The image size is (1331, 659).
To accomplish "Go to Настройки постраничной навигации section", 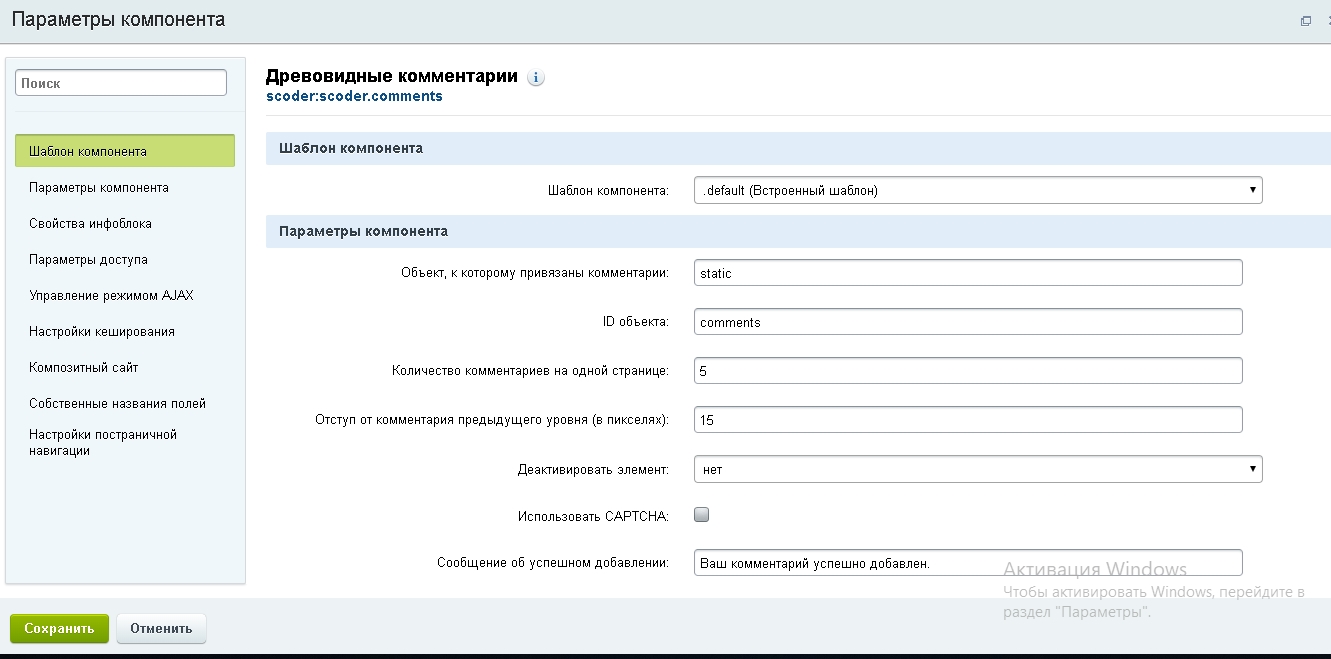I will pos(102,442).
